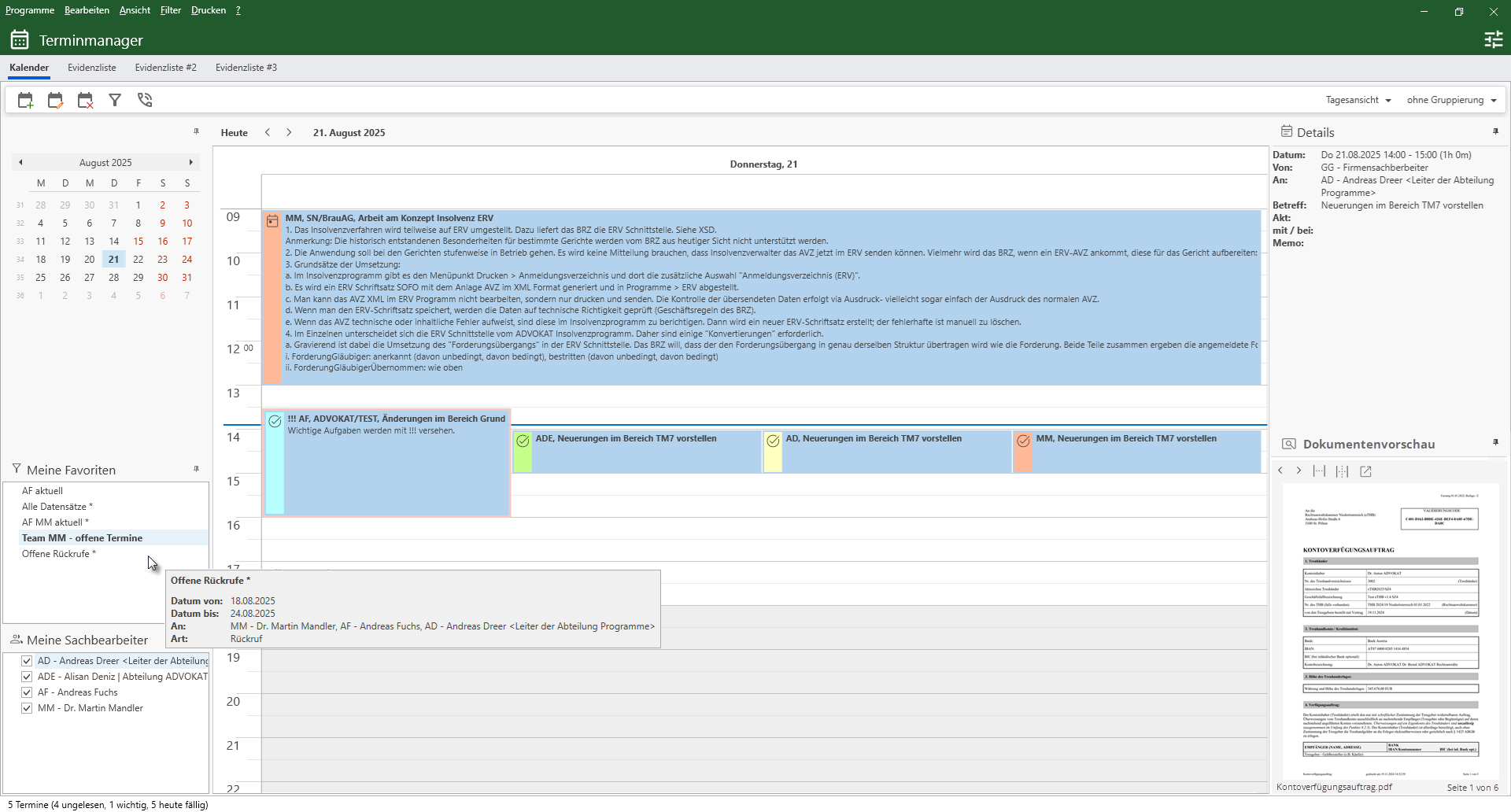This screenshot has height=812, width=1511.
Task: Open the ohne Gruppierung grouping dropdown
Action: [1450, 99]
